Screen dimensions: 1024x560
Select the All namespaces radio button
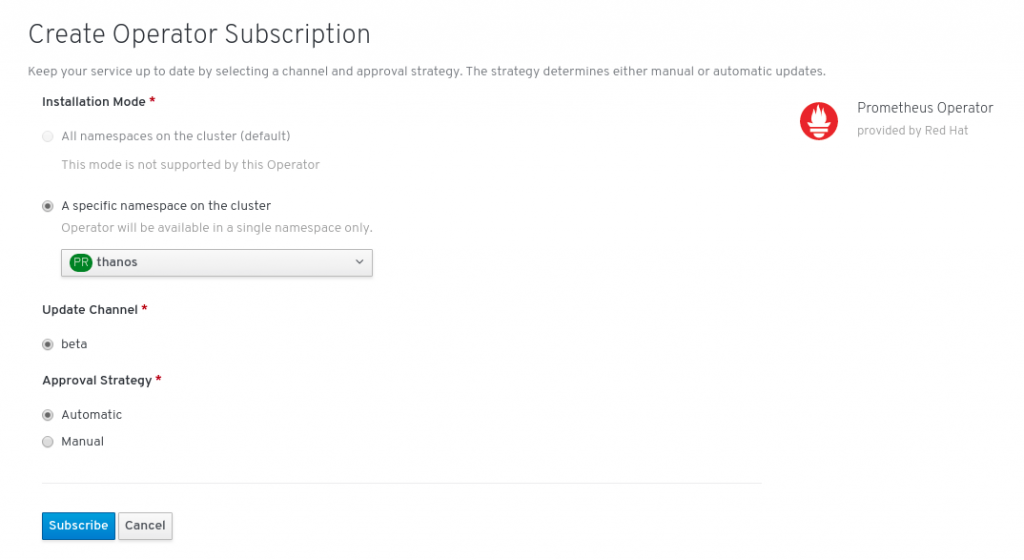coord(48,136)
